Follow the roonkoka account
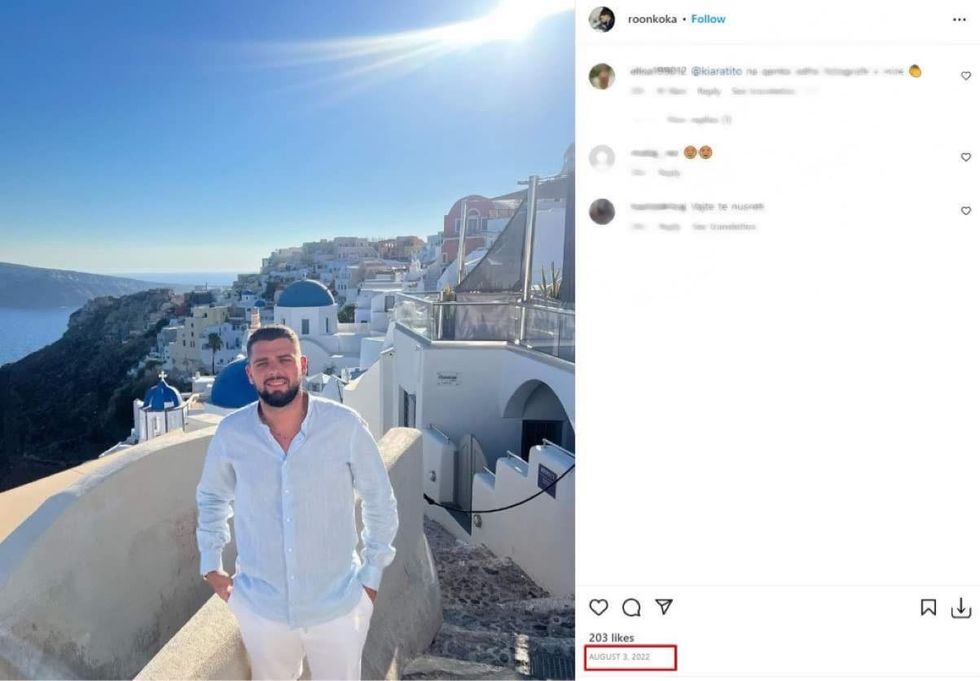980x681 pixels. [708, 19]
